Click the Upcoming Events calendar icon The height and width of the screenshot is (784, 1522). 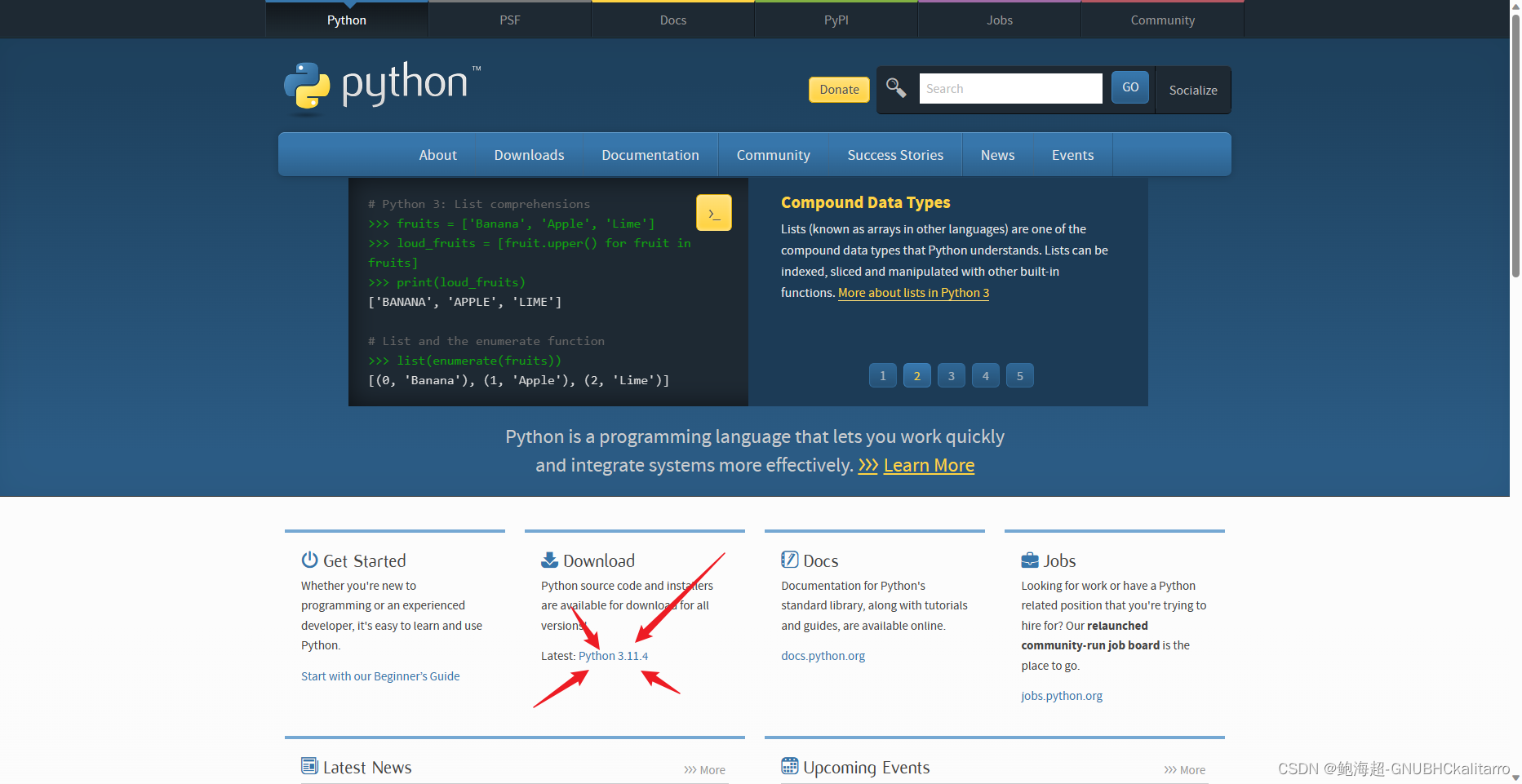tap(789, 766)
